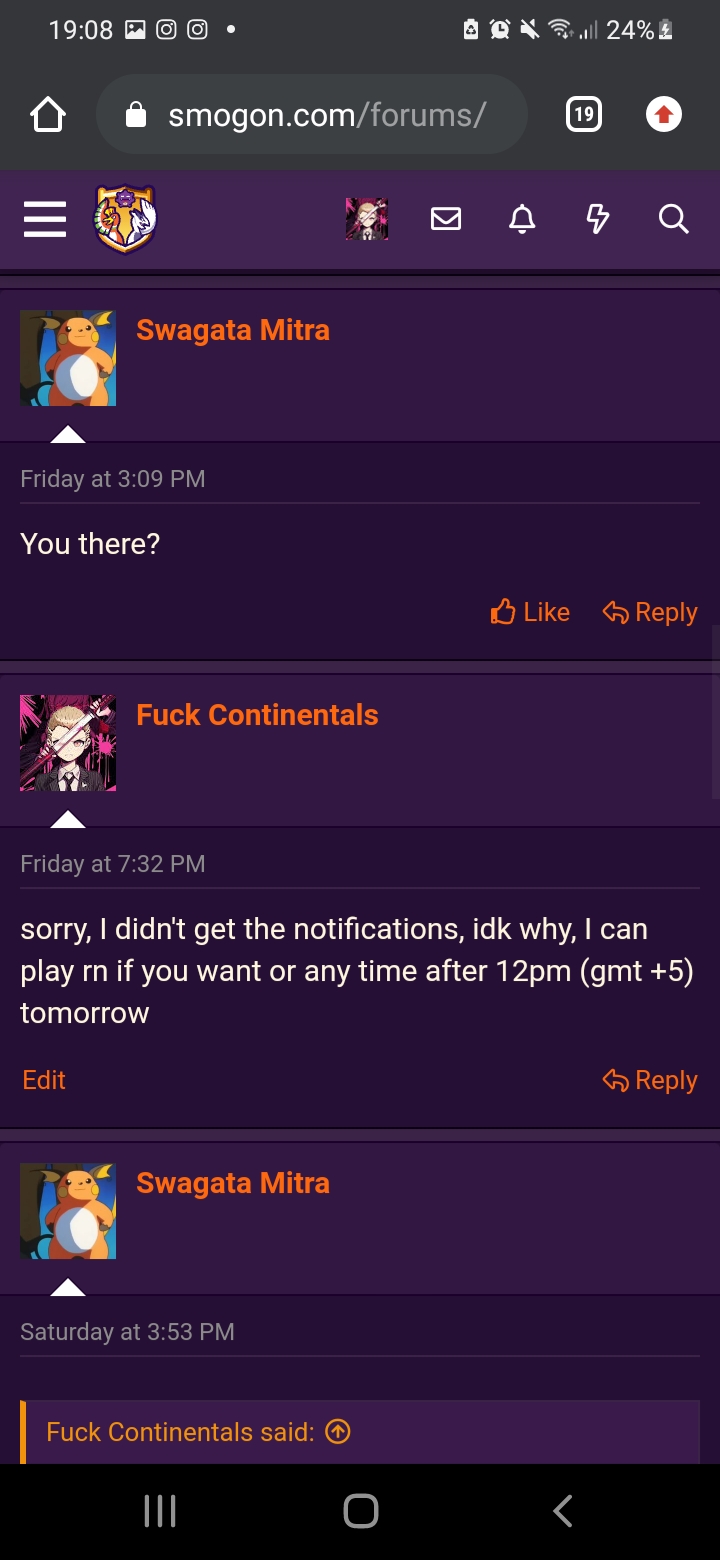Image resolution: width=720 pixels, height=1560 pixels.
Task: Edit your Friday 7:32 PM post
Action: point(44,1080)
